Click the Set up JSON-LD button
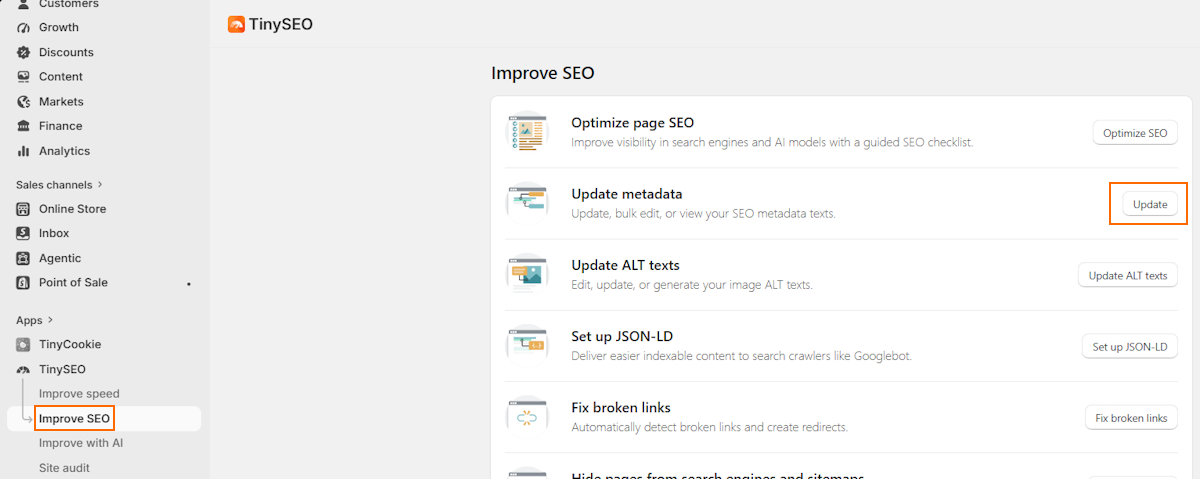 (1130, 347)
